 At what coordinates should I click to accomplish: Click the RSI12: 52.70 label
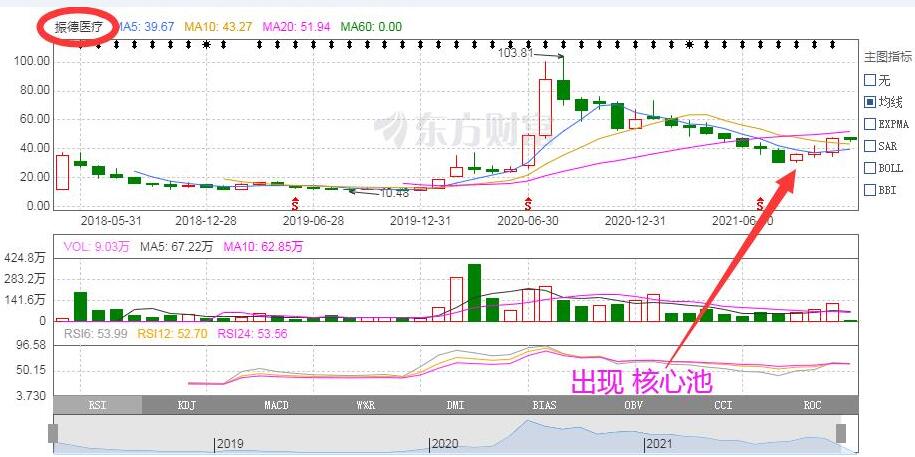coord(173,334)
